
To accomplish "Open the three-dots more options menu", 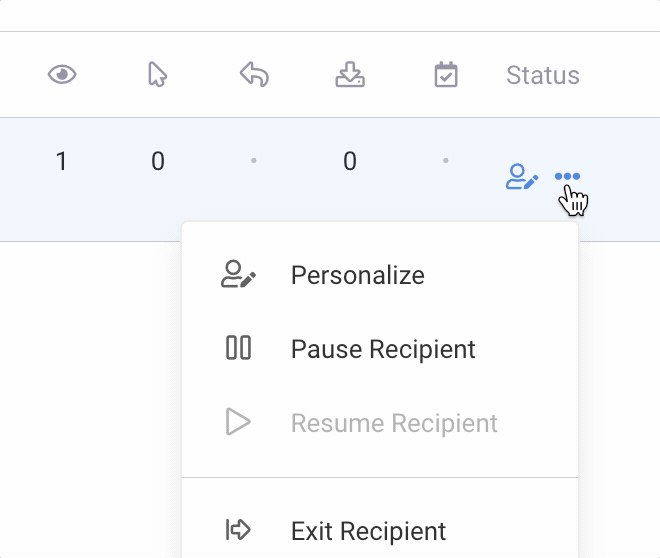I will coord(567,177).
